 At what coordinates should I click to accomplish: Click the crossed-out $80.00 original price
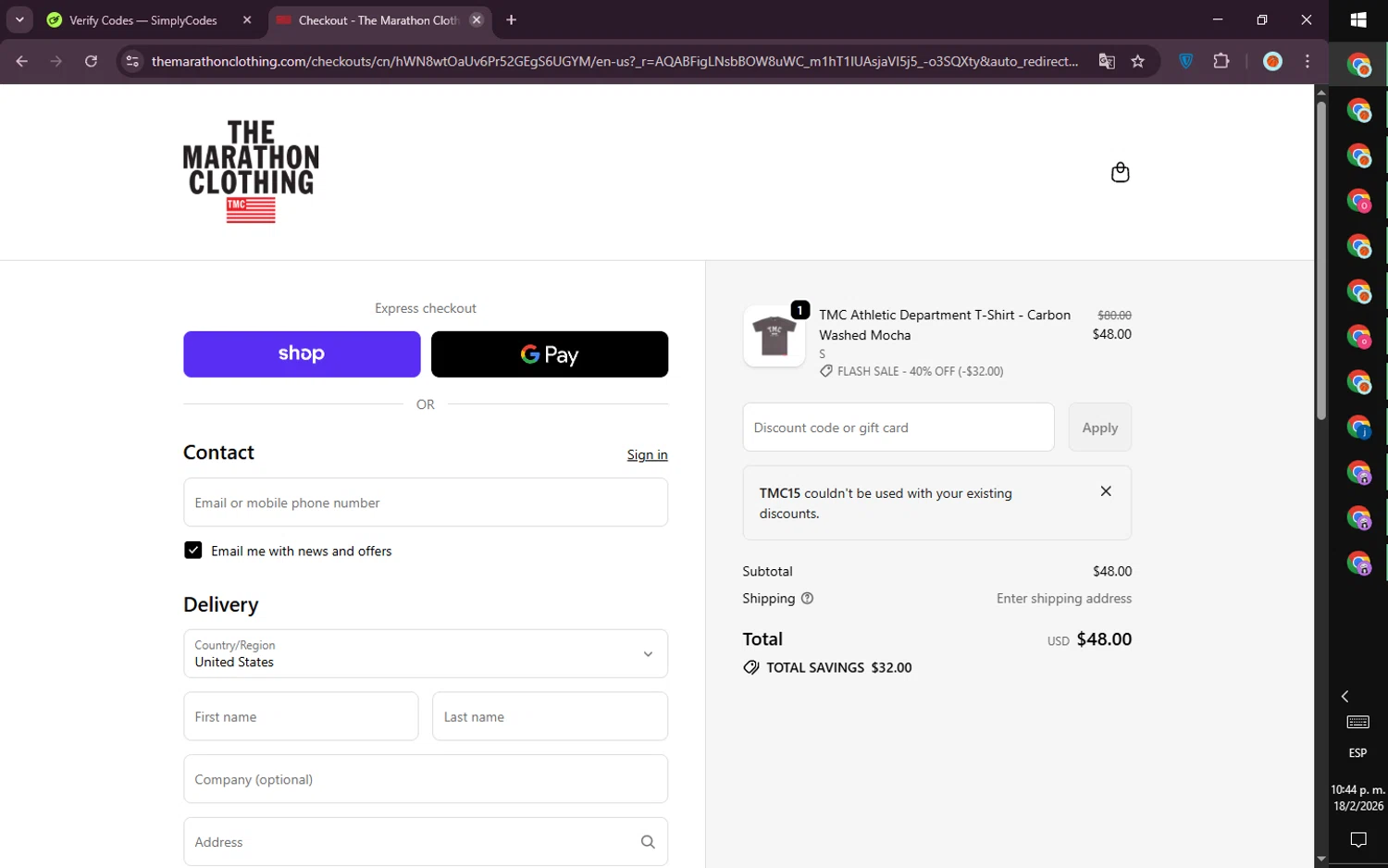[x=1114, y=316]
